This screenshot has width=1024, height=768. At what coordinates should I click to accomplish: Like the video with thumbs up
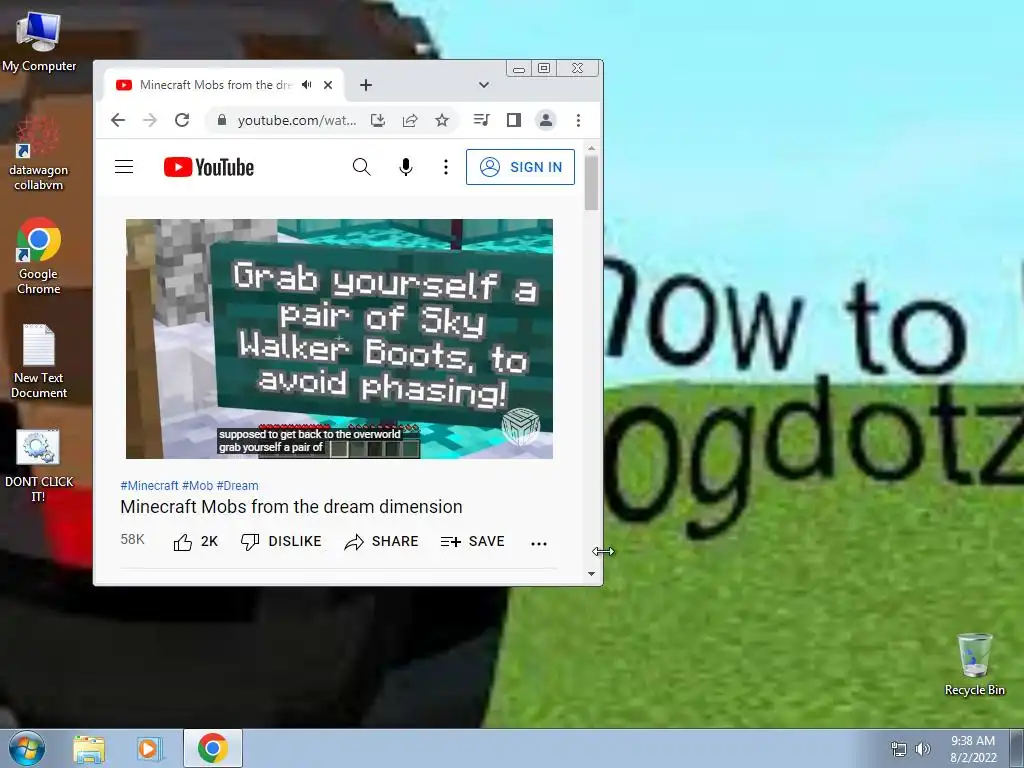(195, 542)
